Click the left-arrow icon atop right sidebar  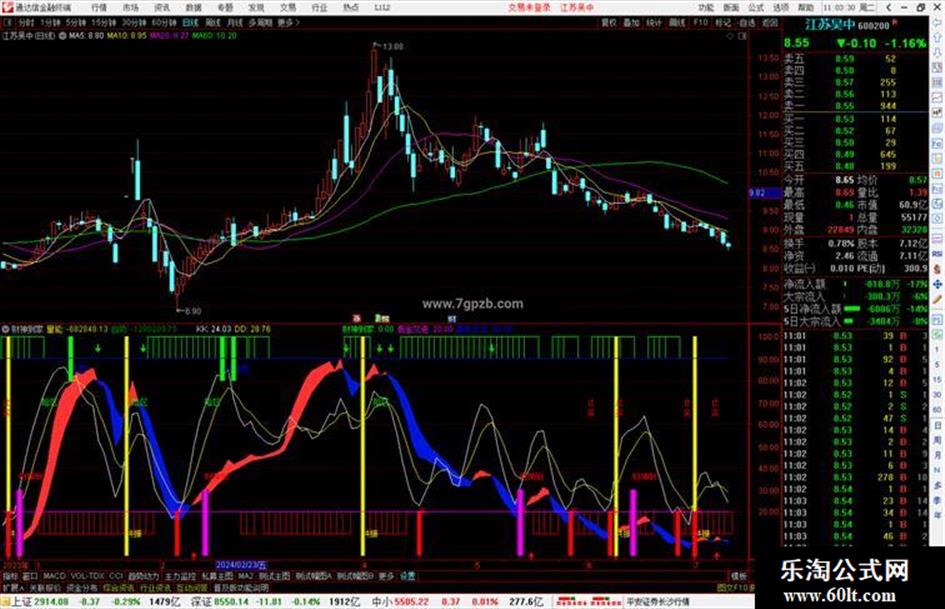[x=937, y=22]
